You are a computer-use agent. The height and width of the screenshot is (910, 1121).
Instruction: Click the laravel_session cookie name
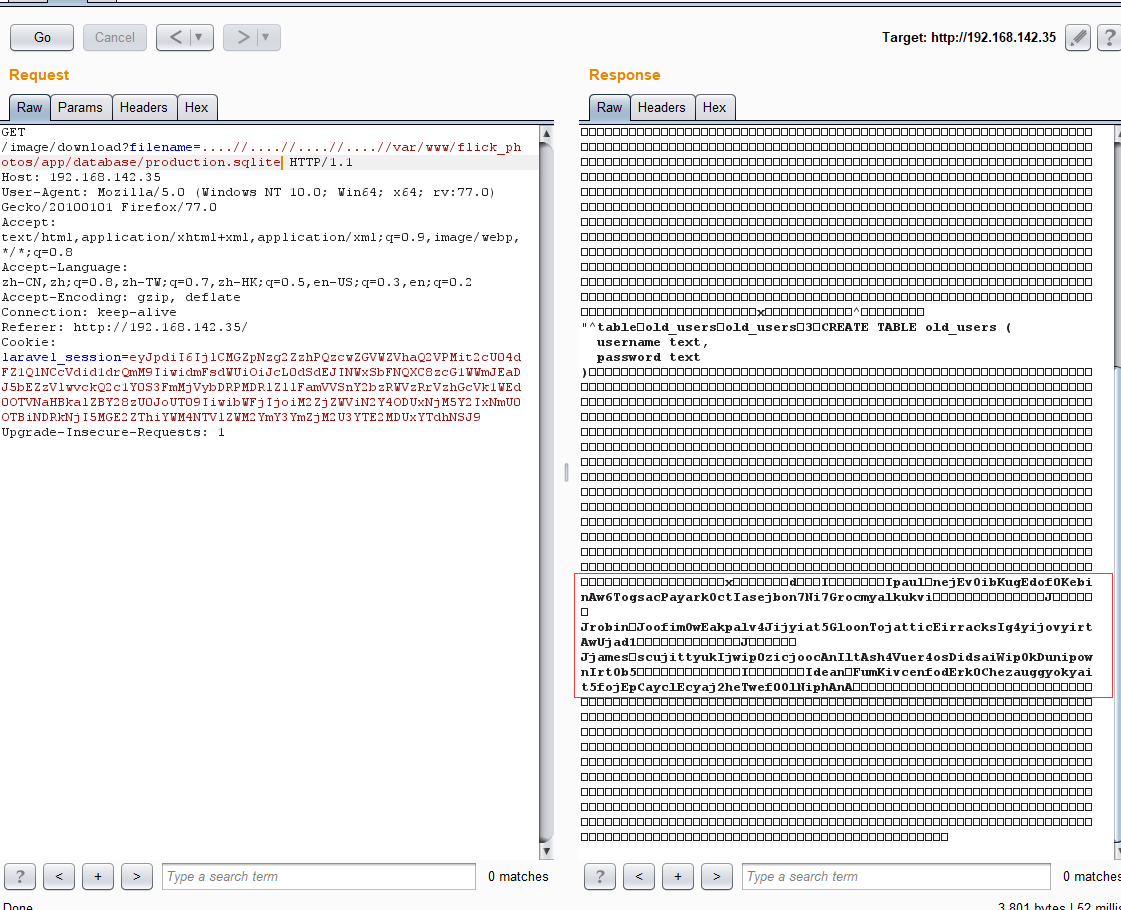click(x=61, y=357)
